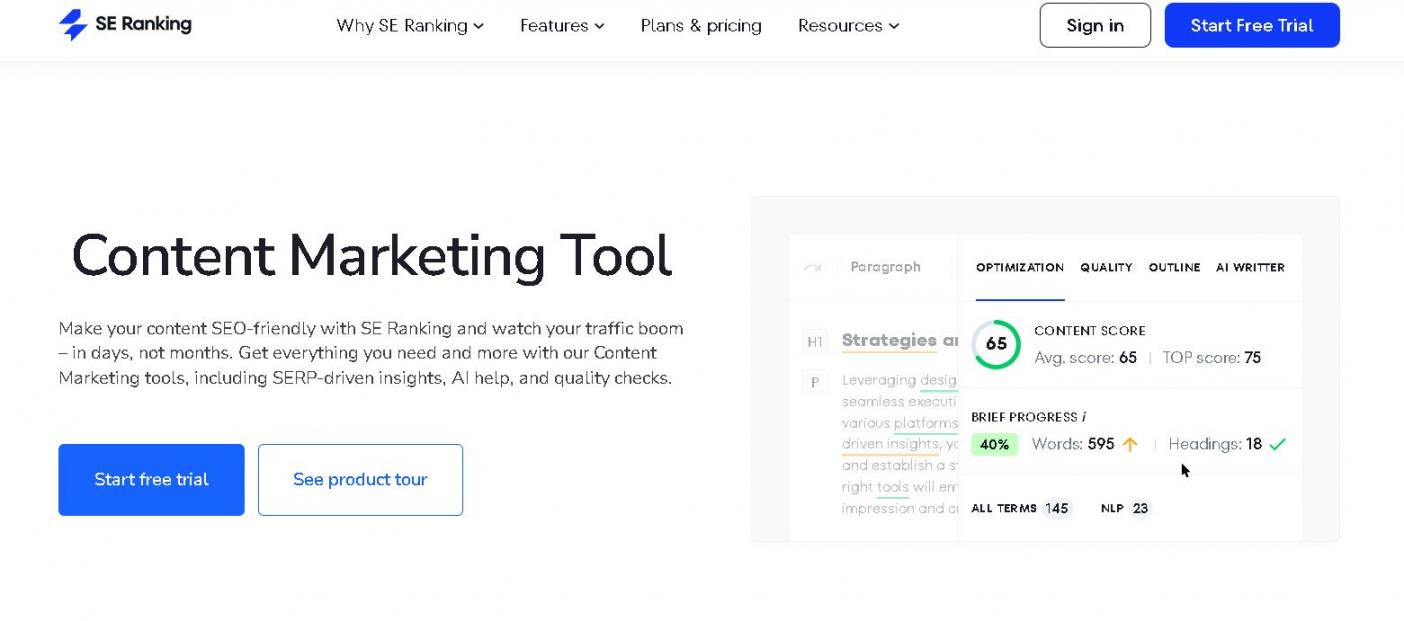
Task: Click the Sign in button
Action: (1095, 26)
